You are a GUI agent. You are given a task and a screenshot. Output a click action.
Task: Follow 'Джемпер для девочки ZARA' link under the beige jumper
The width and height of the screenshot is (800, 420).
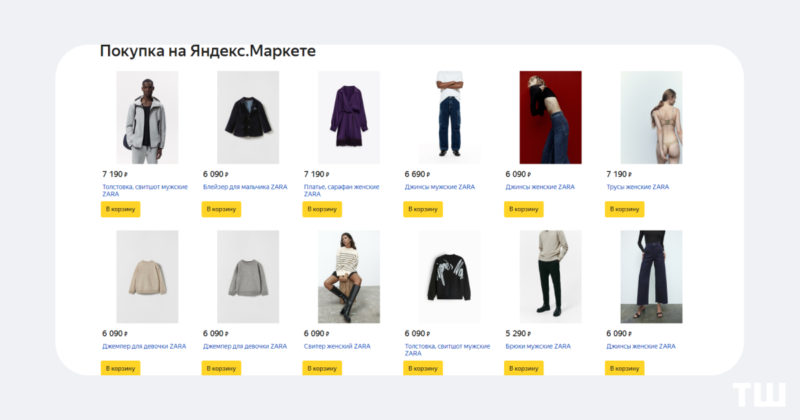point(144,346)
